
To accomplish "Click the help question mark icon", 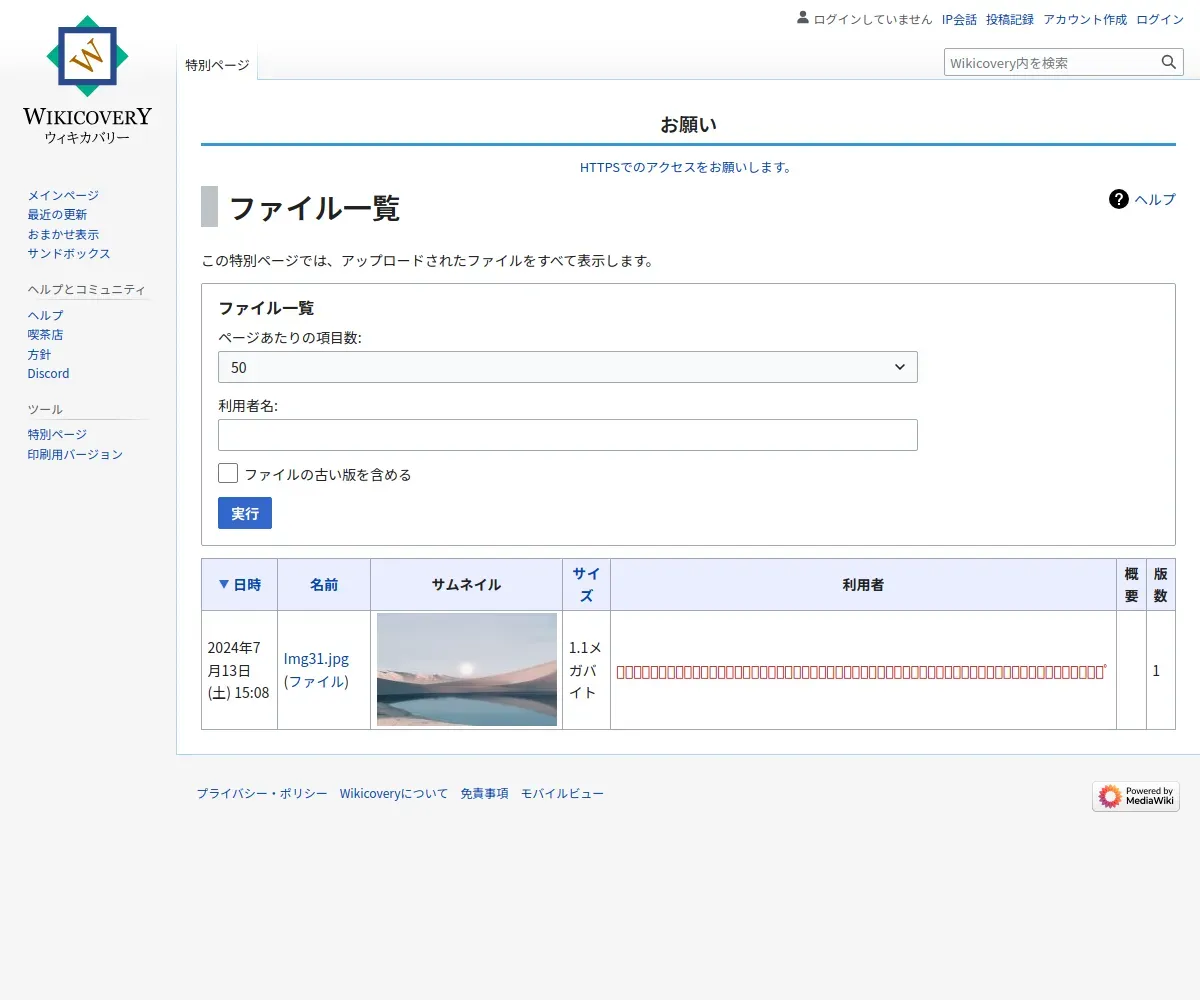I will pos(1119,199).
